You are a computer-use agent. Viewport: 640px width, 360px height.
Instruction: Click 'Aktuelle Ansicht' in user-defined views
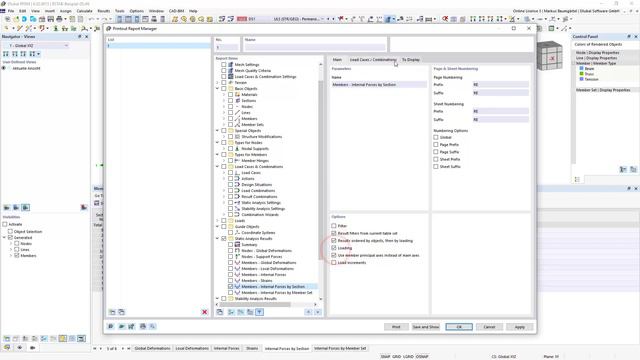pyautogui.click(x=26, y=68)
